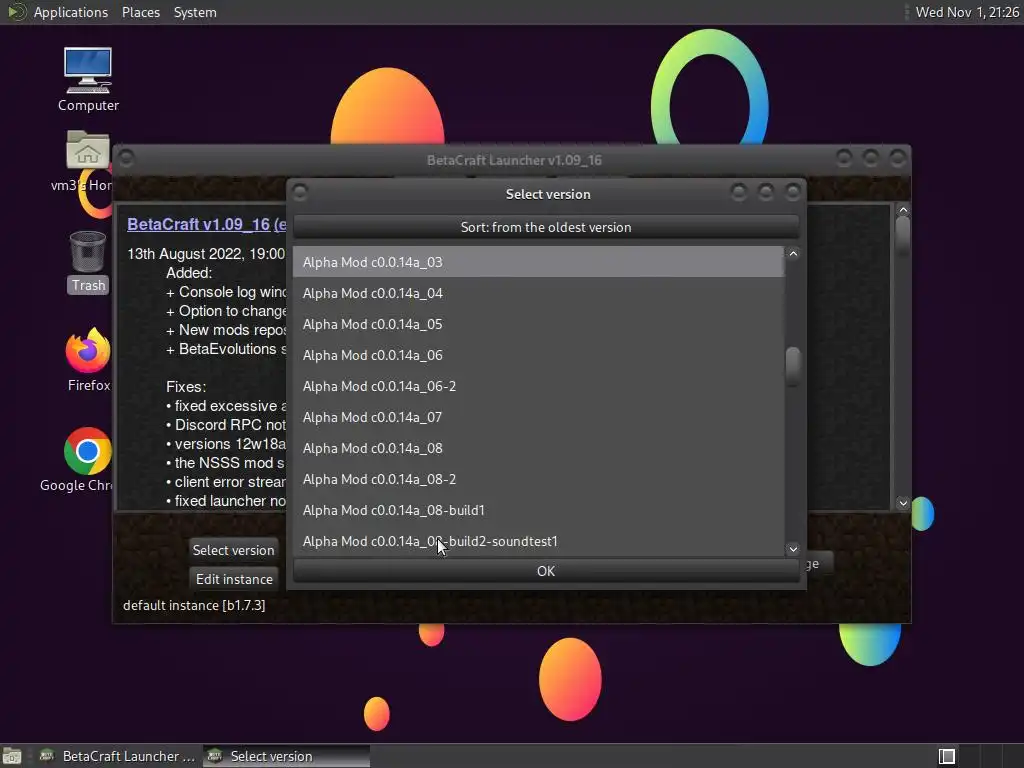This screenshot has height=768, width=1024.
Task: Click the show desktop icon in bottom panel
Action: point(12,756)
